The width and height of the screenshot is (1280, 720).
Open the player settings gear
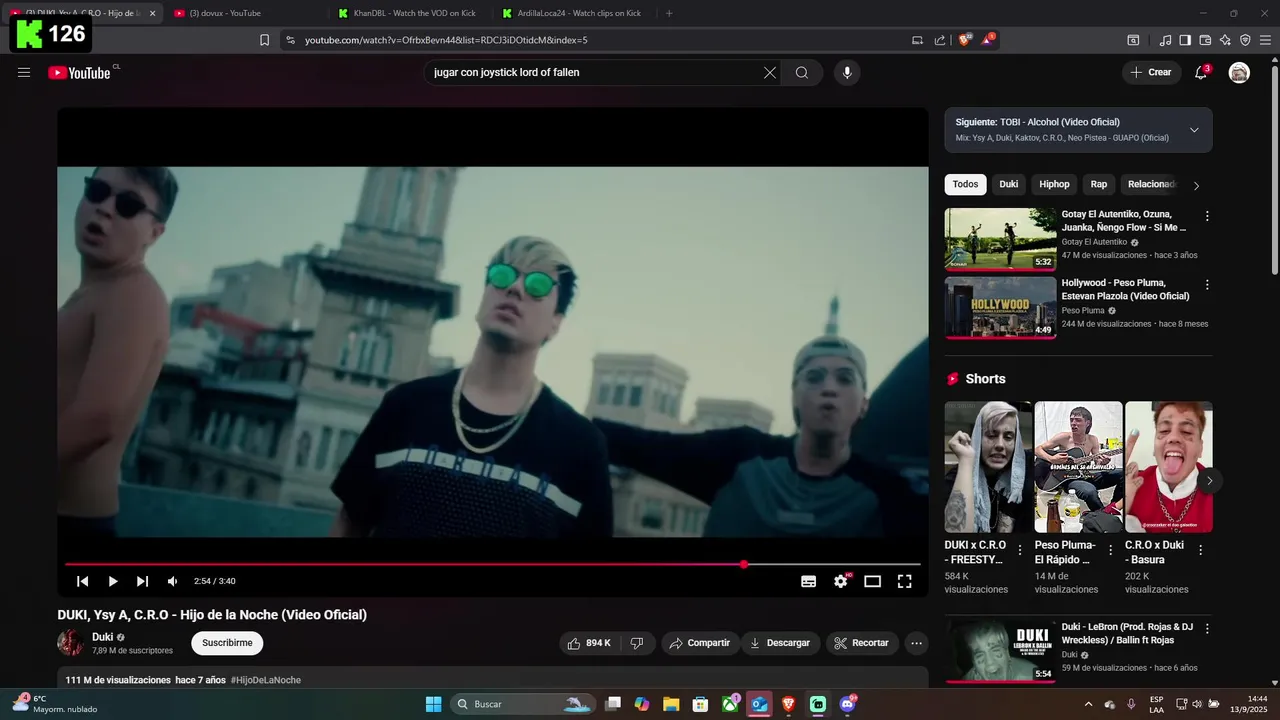(841, 581)
